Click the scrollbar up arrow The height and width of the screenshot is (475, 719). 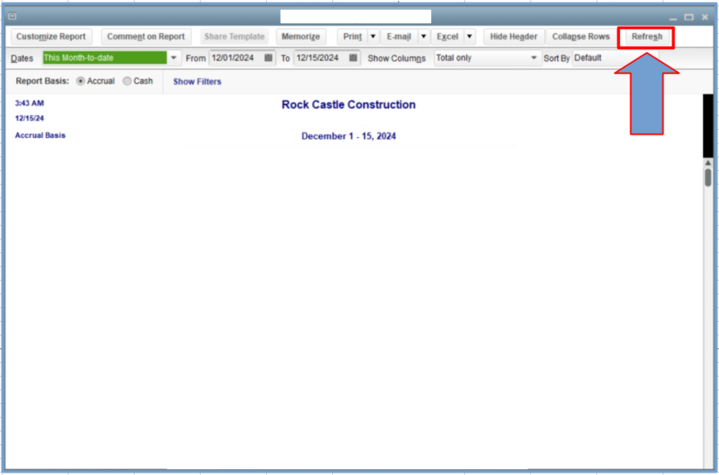click(708, 163)
